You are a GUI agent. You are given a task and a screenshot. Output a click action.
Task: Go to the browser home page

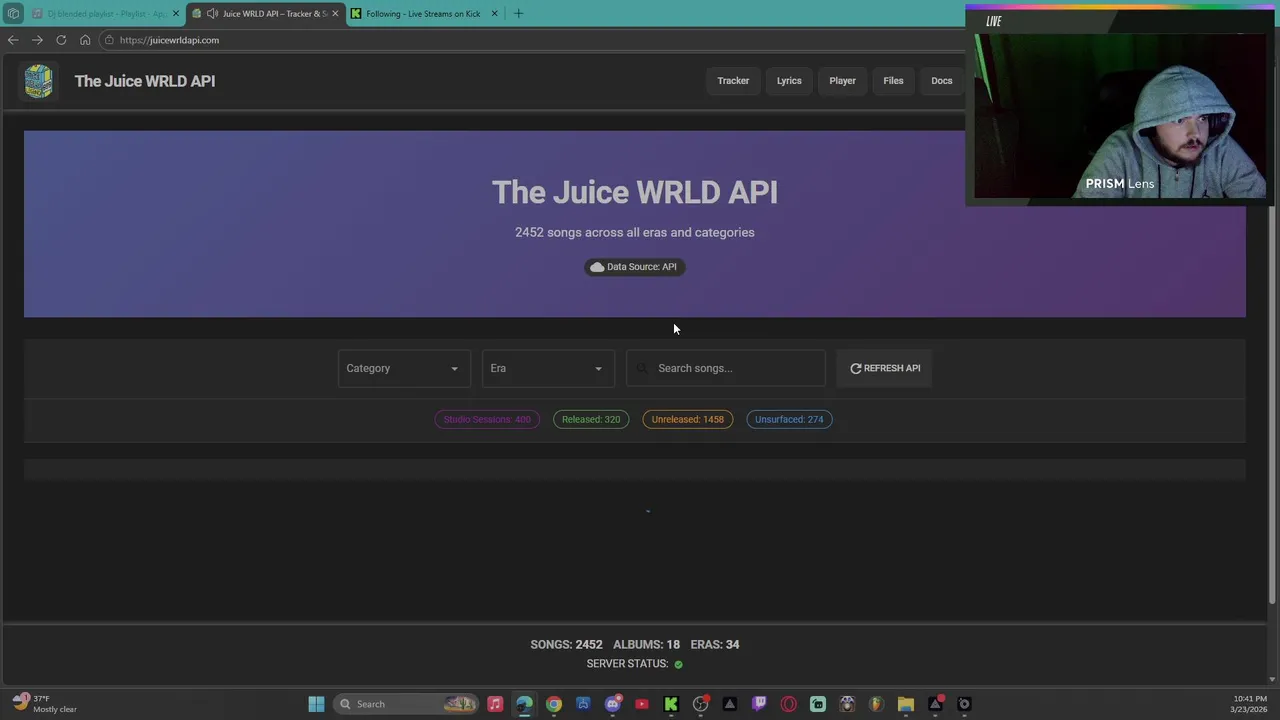click(x=85, y=40)
